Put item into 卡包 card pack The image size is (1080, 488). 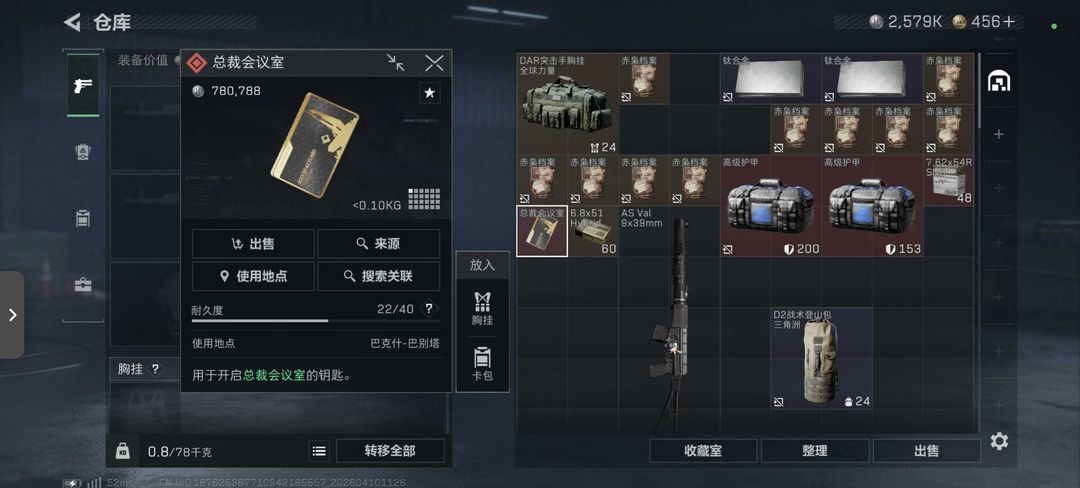[x=482, y=365]
